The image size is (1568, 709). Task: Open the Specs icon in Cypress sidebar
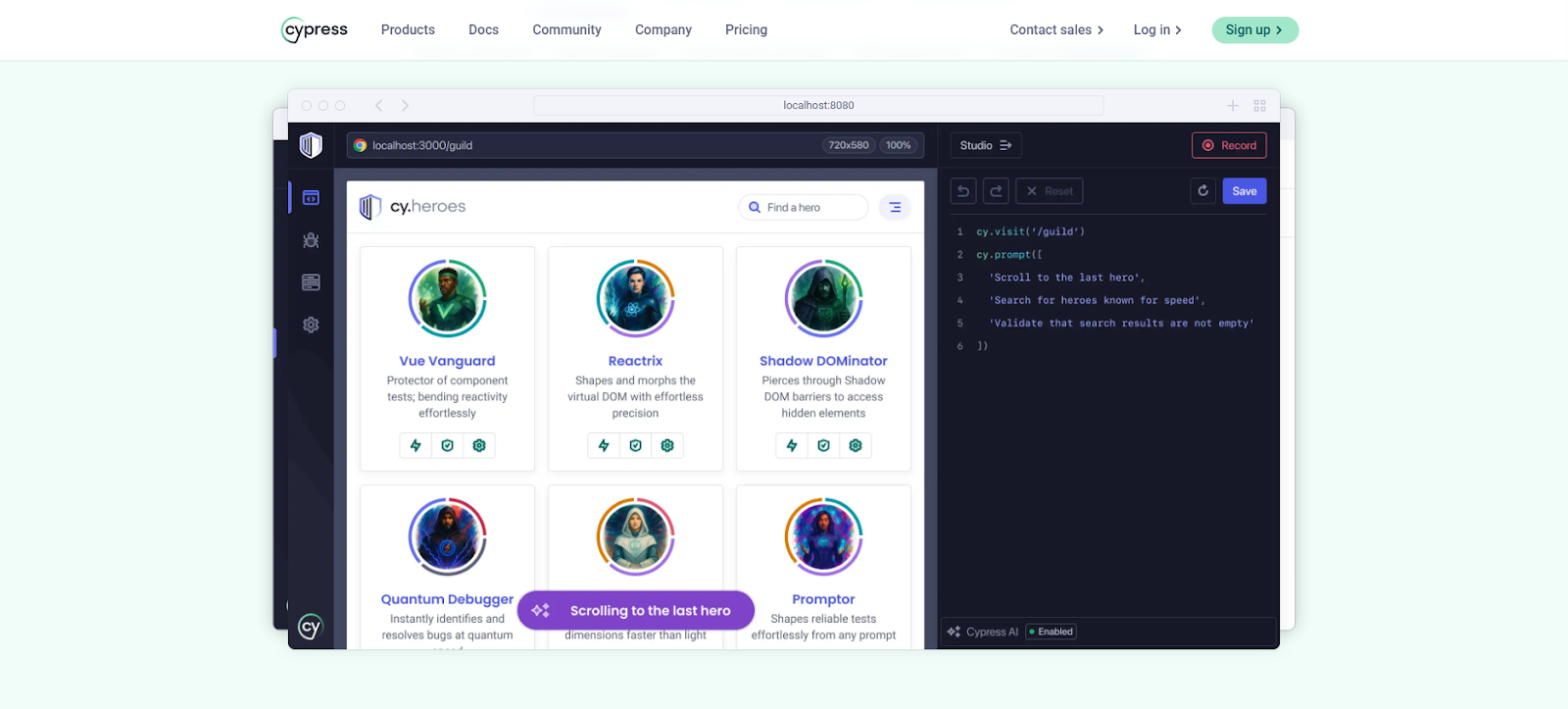(311, 198)
